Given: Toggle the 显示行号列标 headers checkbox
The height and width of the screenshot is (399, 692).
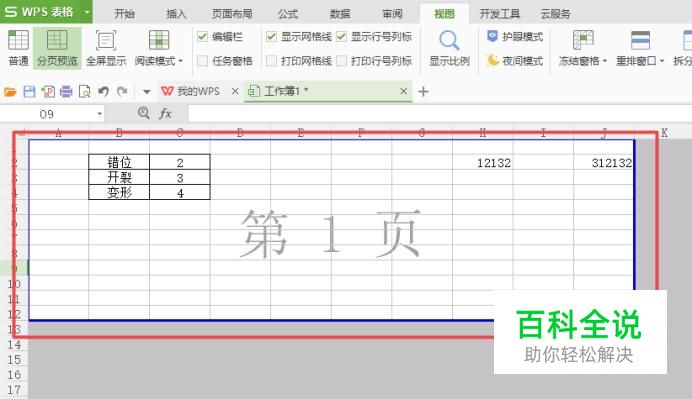Looking at the screenshot, I should coord(341,37).
